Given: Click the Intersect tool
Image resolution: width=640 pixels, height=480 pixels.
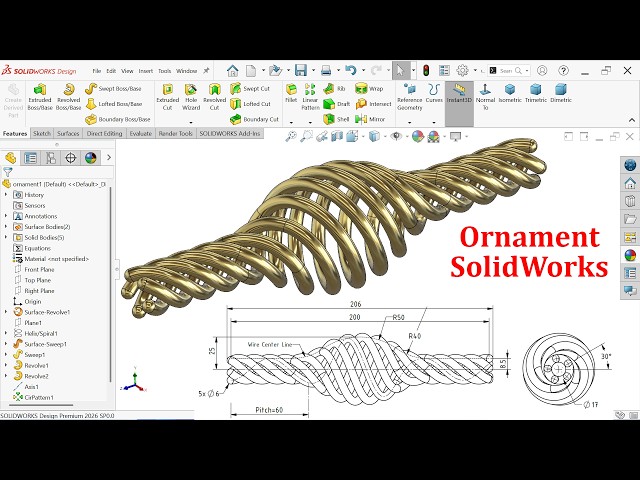Looking at the screenshot, I should click(373, 104).
